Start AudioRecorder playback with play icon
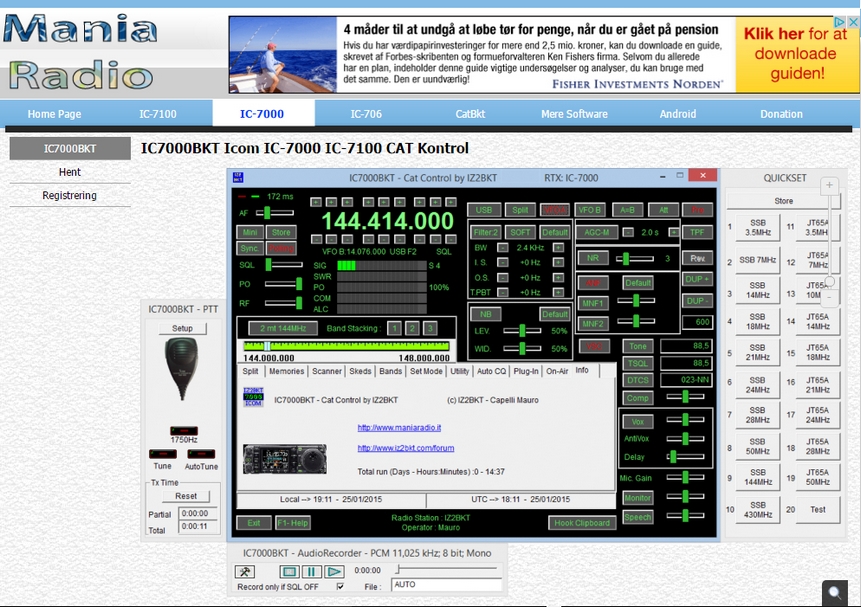Image resolution: width=861 pixels, height=607 pixels. 333,571
